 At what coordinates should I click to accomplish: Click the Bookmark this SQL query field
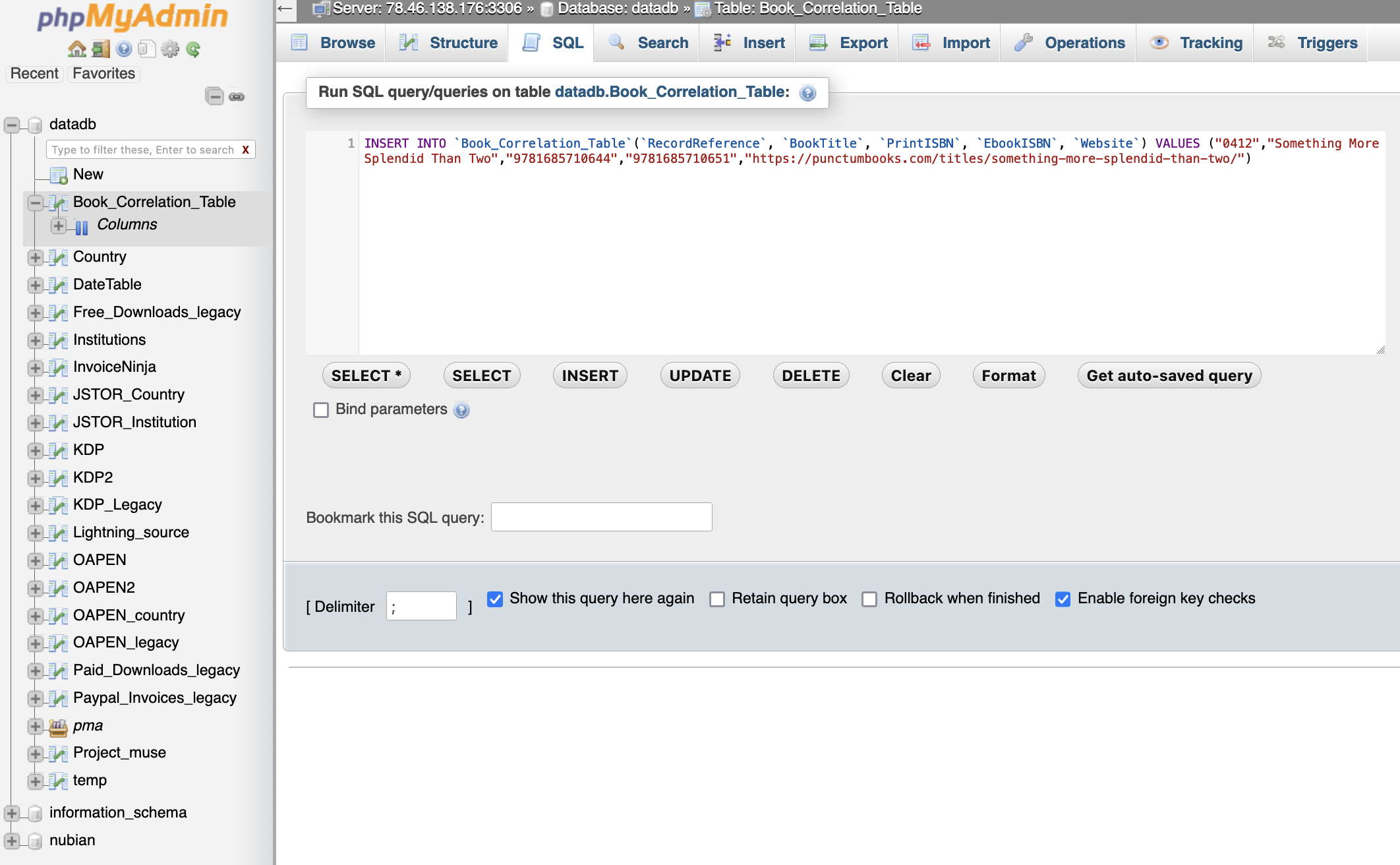601,517
